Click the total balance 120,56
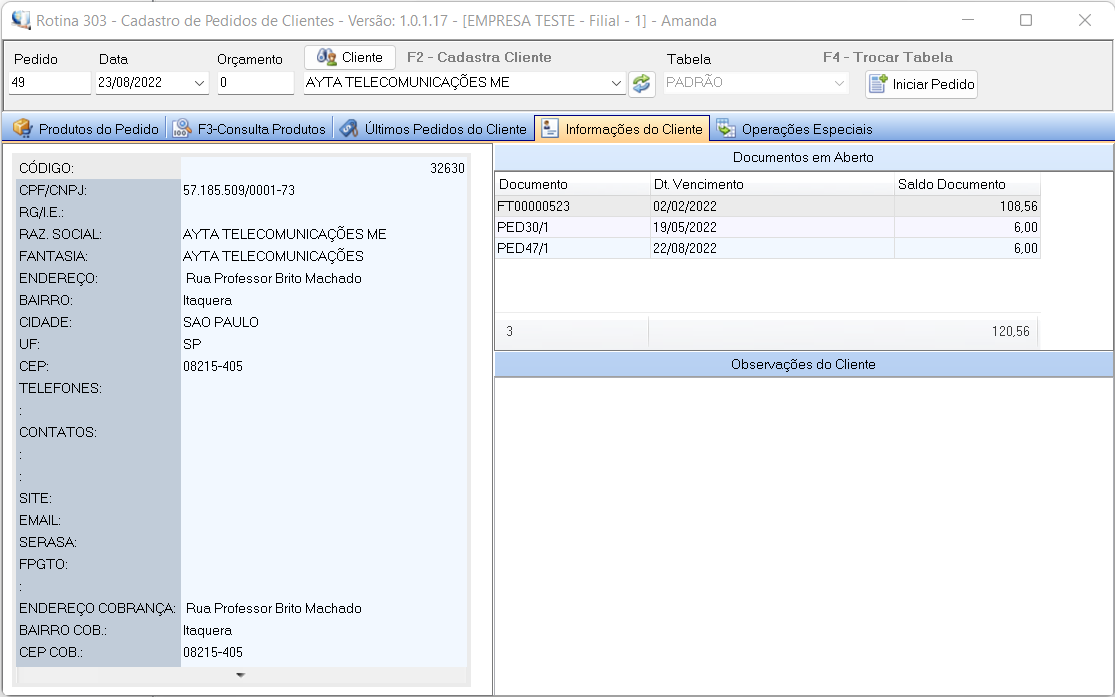1115x697 pixels. (1010, 331)
